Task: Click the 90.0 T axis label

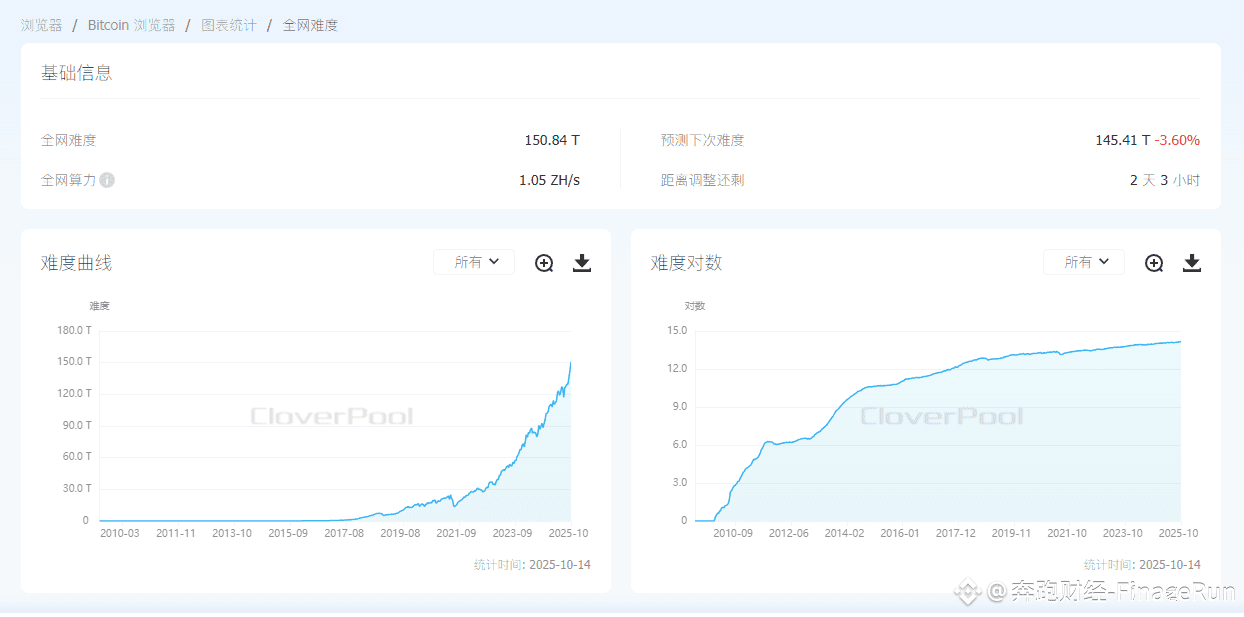Action: pos(76,425)
